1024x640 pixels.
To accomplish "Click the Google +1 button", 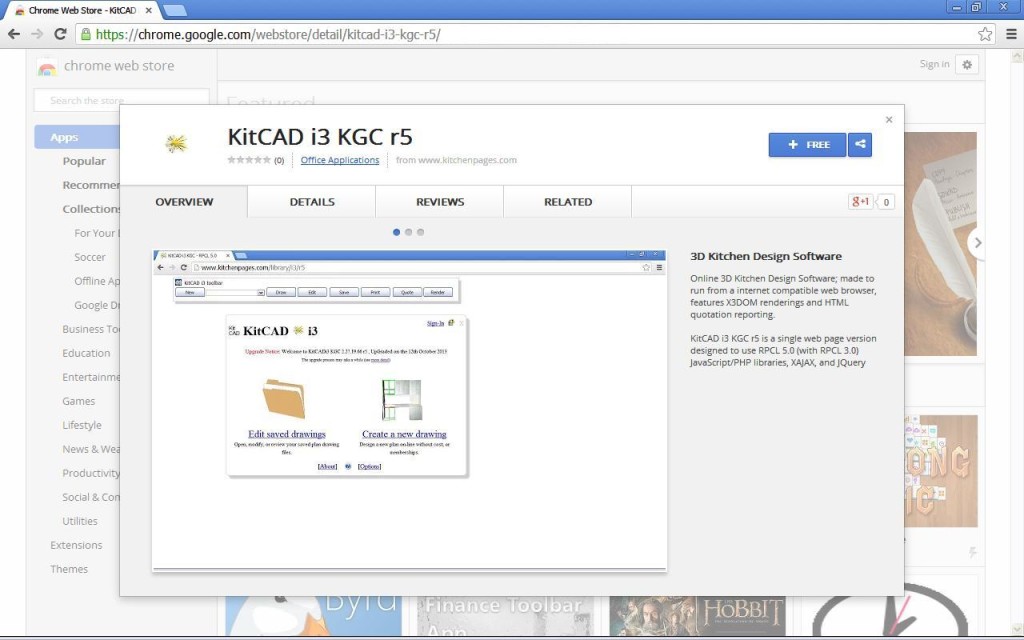I will pos(861,202).
